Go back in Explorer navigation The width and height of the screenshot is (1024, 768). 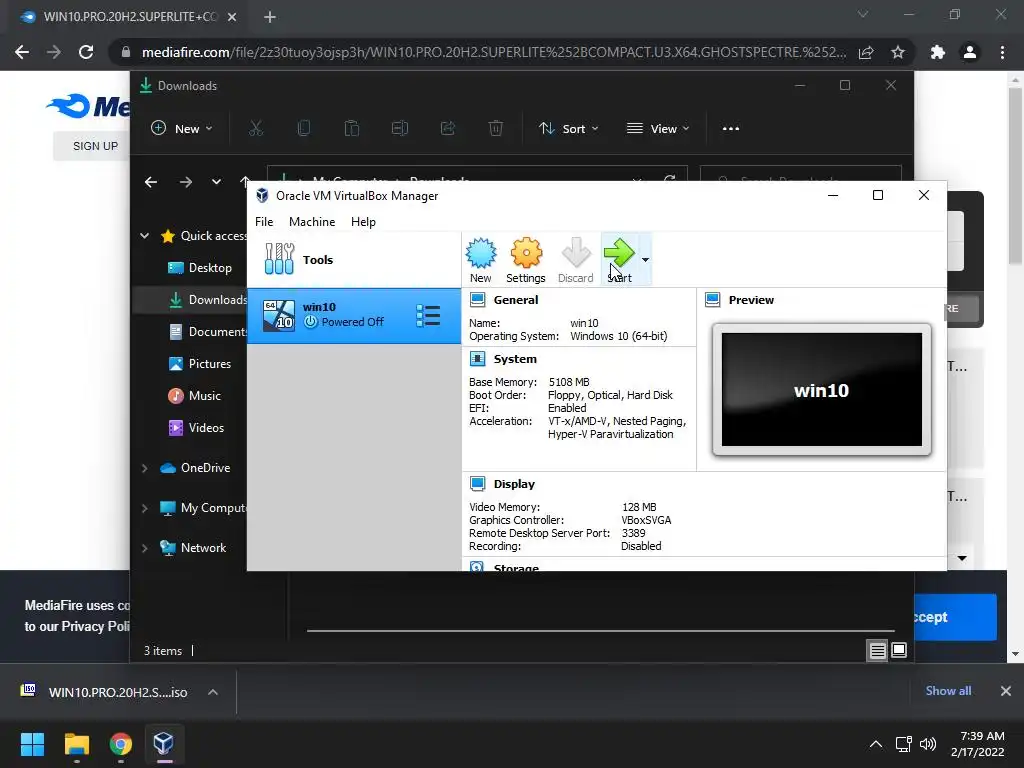click(x=151, y=182)
